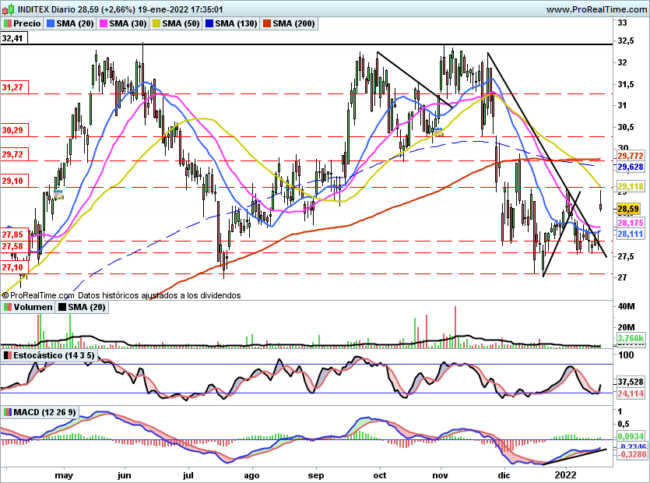The width and height of the screenshot is (650, 483).
Task: Click the 28,59 current price tag
Action: point(628,209)
